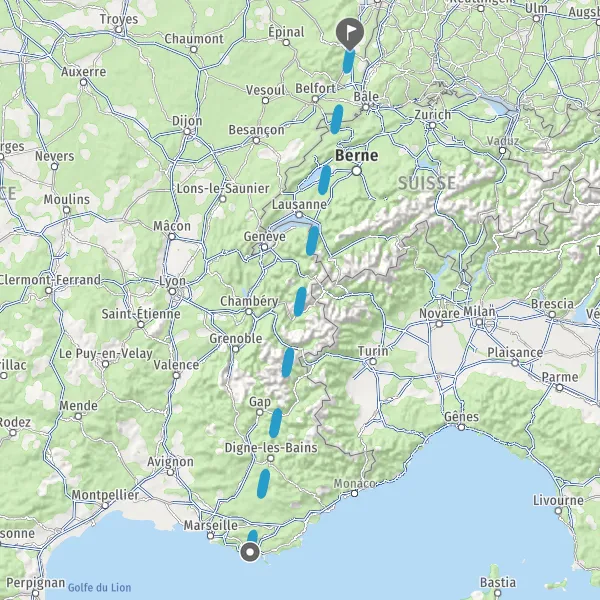
Task: Click the circular start marker near Marseille
Action: pyautogui.click(x=250, y=552)
